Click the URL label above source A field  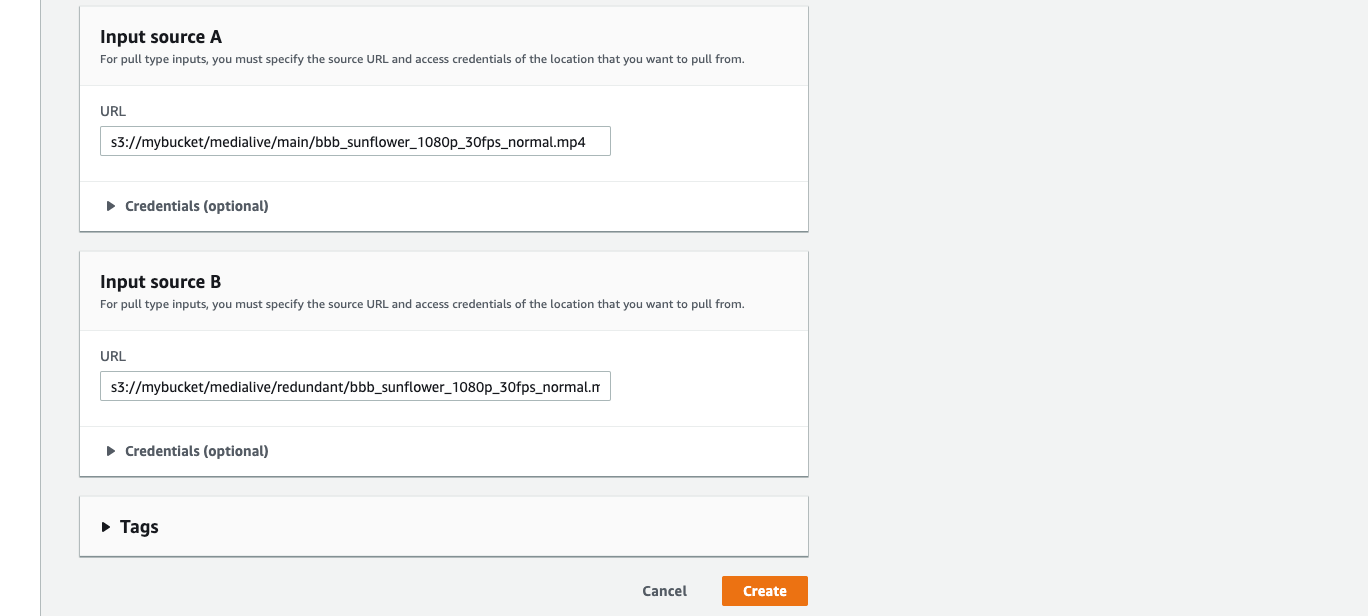[112, 111]
